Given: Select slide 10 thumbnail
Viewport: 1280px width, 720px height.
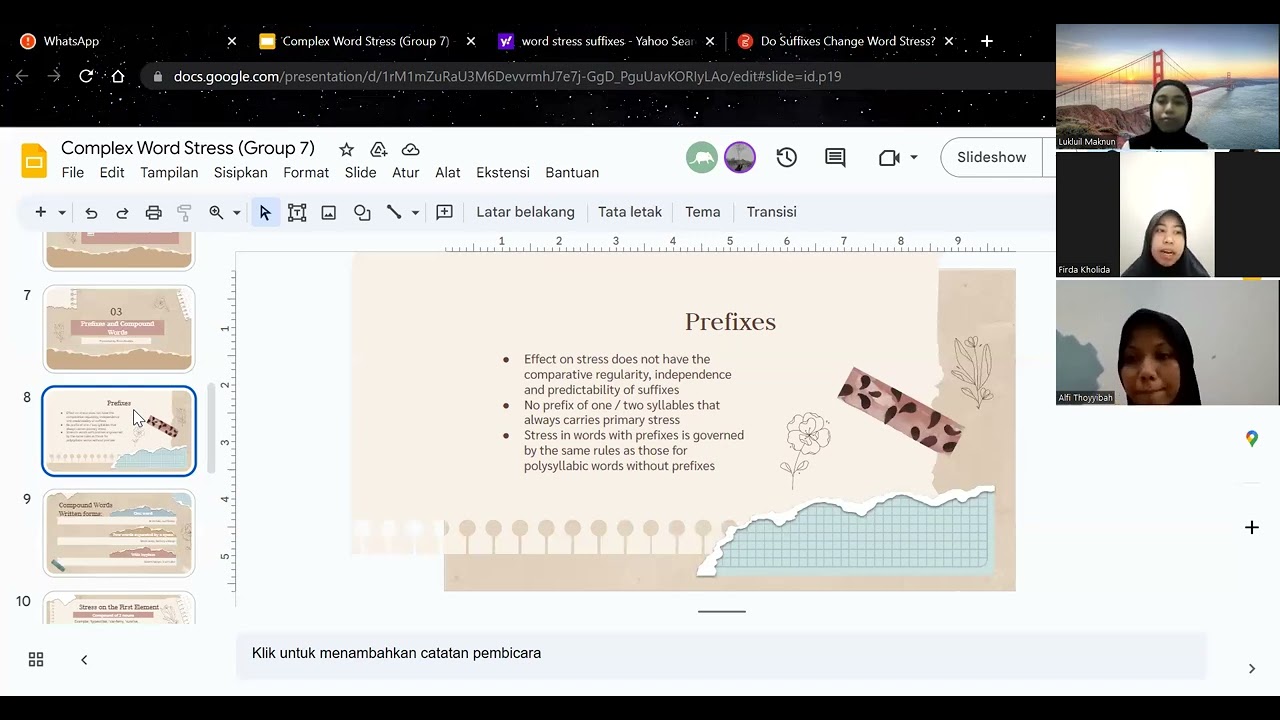Looking at the screenshot, I should [119, 608].
